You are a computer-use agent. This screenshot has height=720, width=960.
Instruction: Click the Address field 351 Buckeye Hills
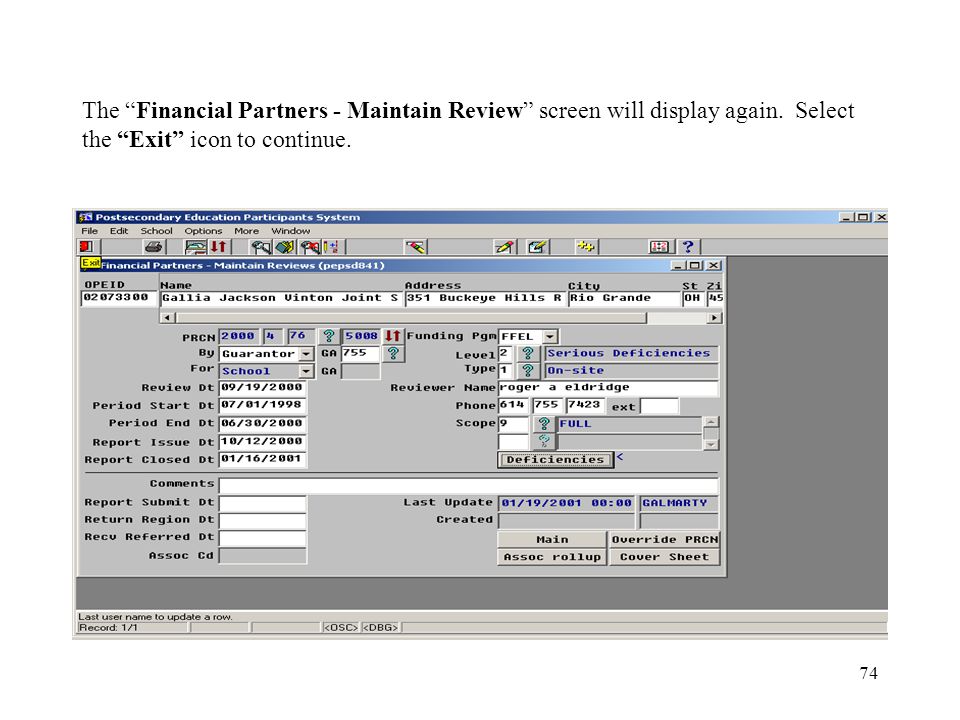484,298
